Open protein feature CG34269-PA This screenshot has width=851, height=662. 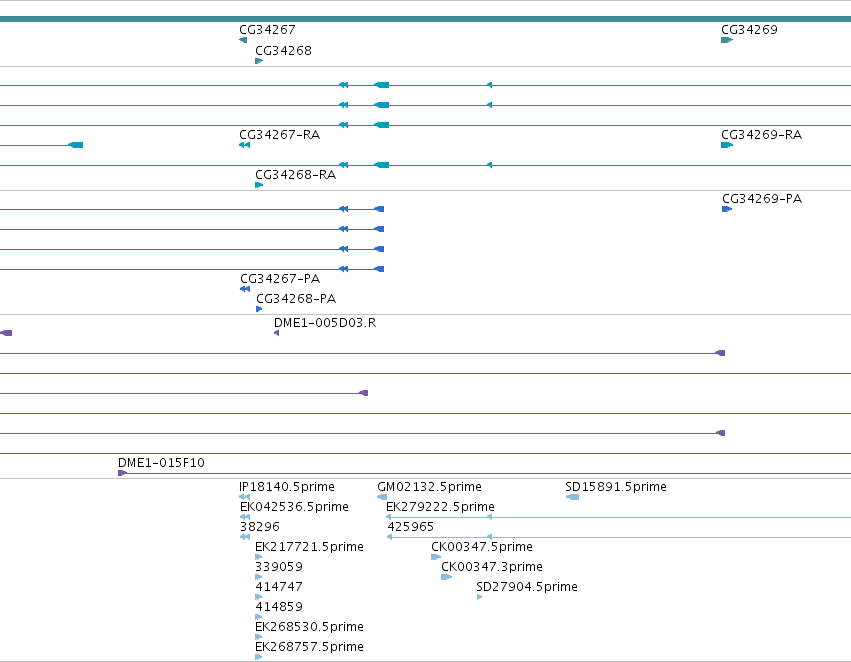tap(727, 209)
